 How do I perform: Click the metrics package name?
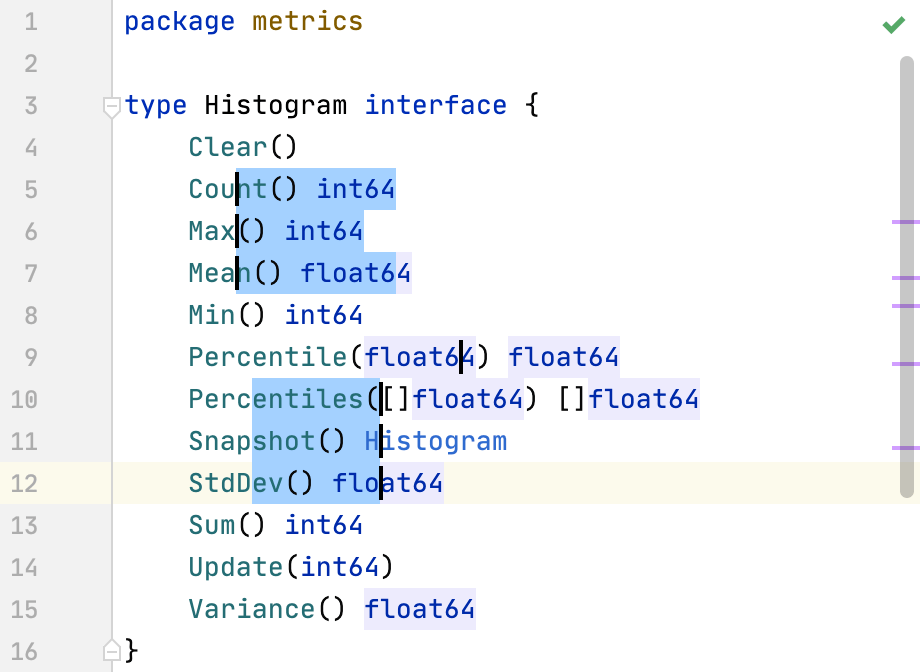click(307, 20)
